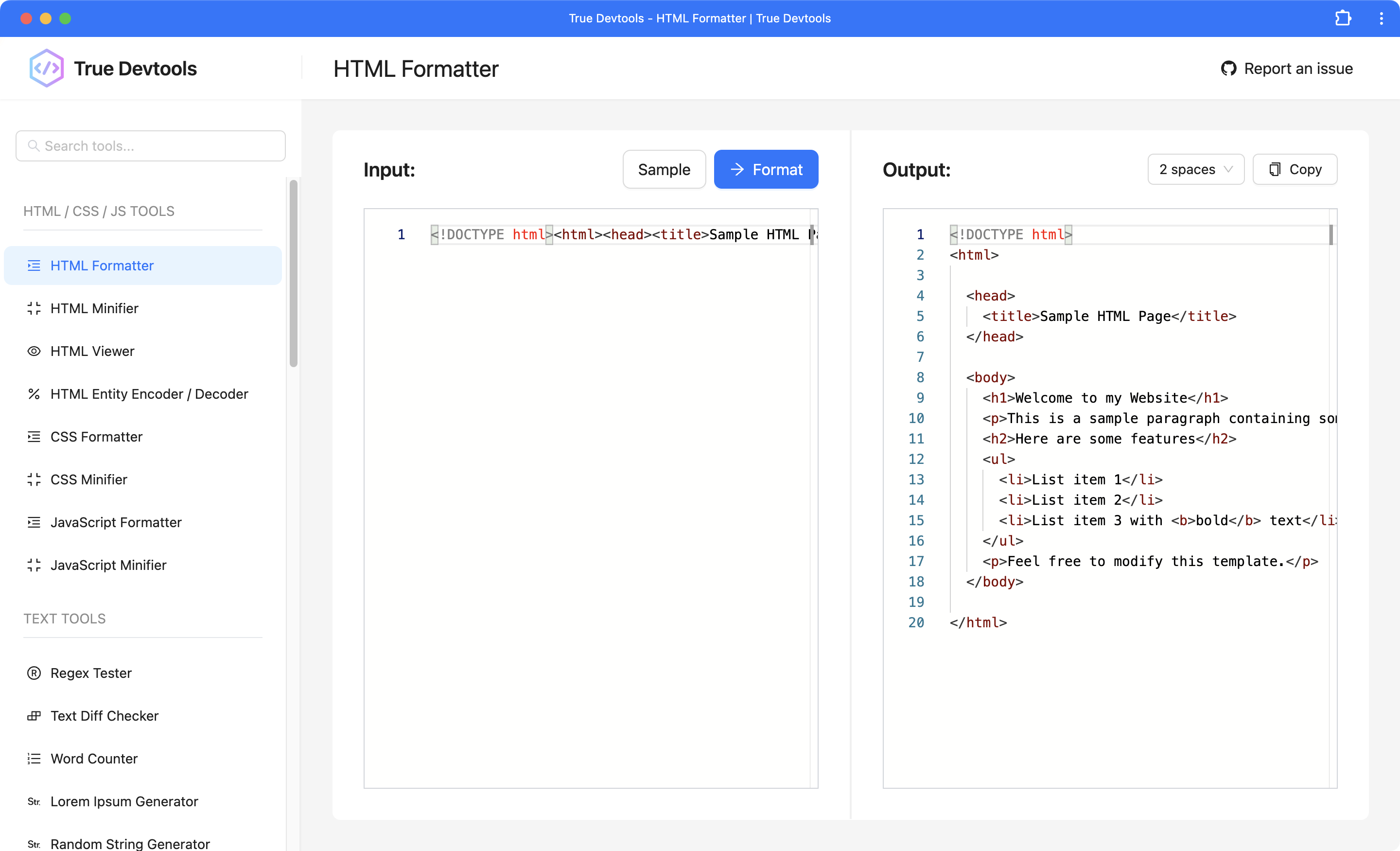Click output line 9 'Welcome to my Website'

[x=1105, y=398]
